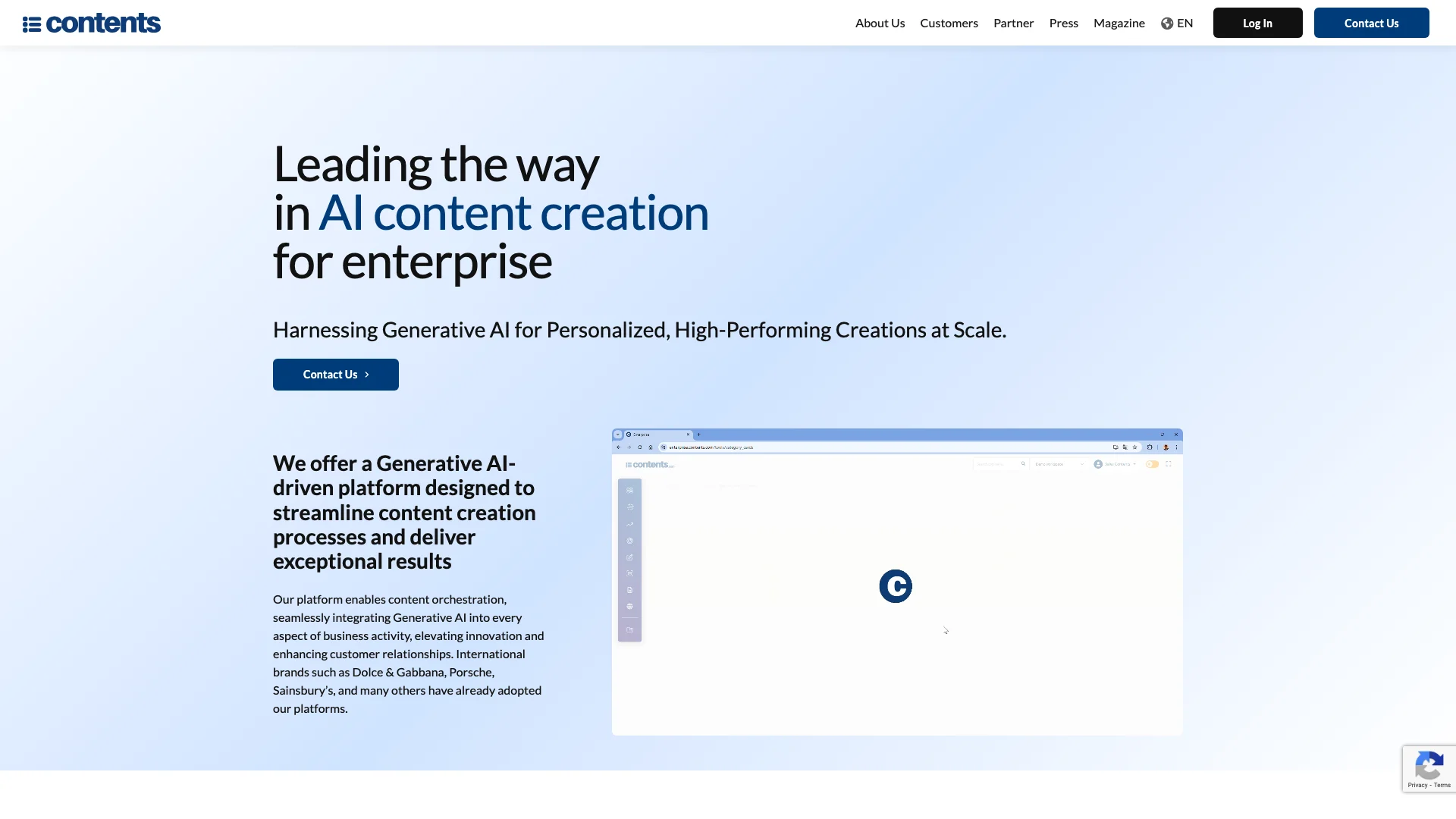Viewport: 1456px width, 819px height.
Task: Select the Magazine menu item
Action: coord(1119,22)
